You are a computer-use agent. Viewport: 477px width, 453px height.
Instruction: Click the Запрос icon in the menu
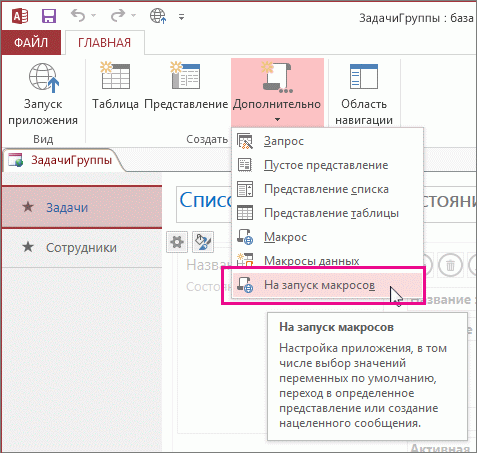[x=245, y=141]
